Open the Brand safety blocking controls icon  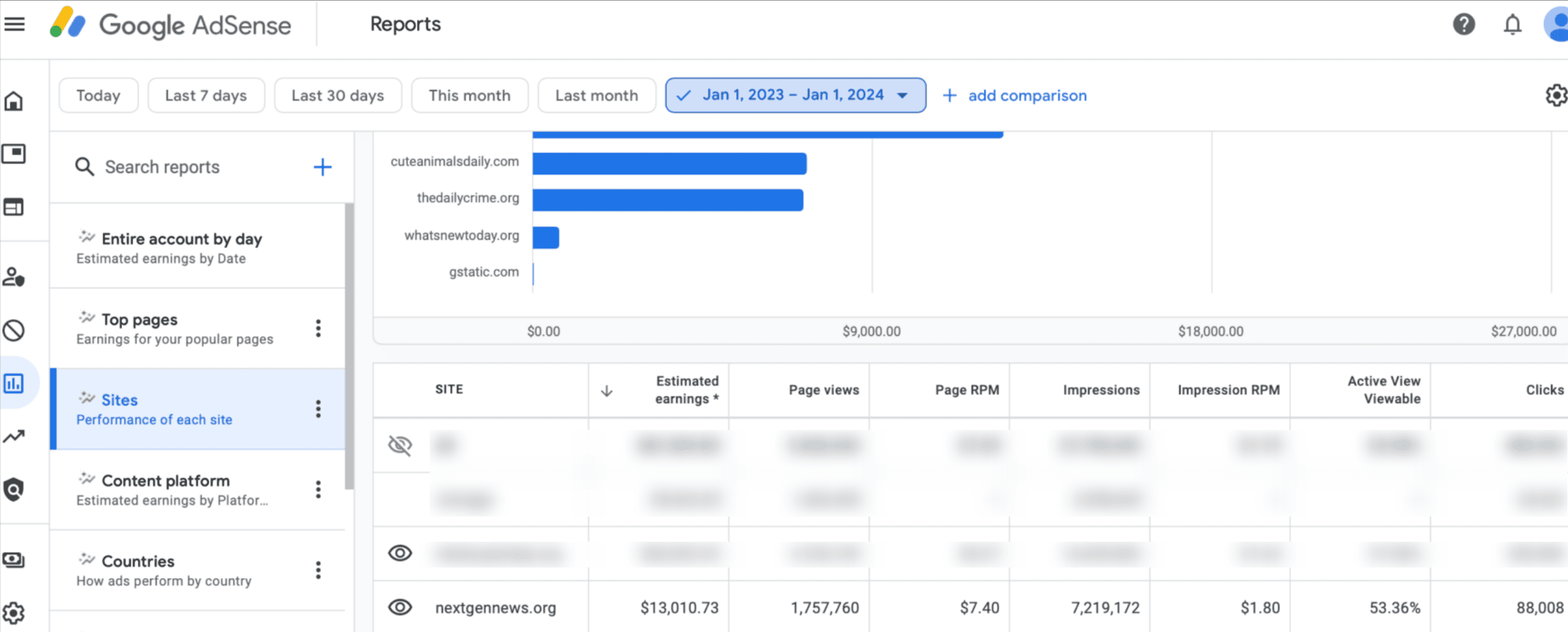tap(14, 330)
